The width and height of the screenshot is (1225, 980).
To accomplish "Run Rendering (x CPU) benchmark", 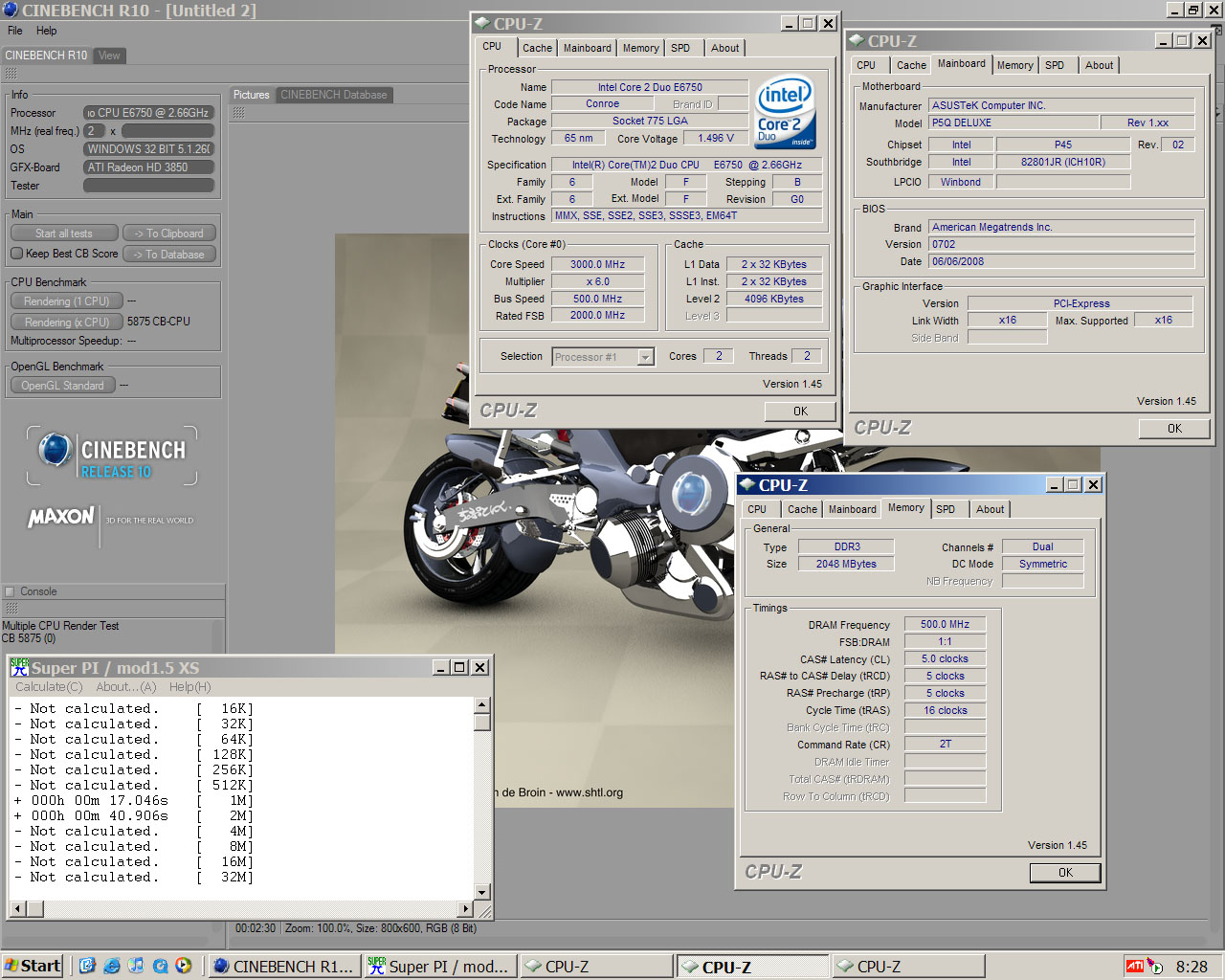I will pyautogui.click(x=67, y=323).
